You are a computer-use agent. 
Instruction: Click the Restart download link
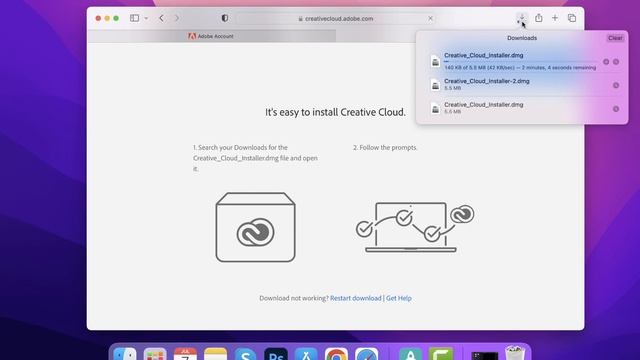click(x=356, y=298)
